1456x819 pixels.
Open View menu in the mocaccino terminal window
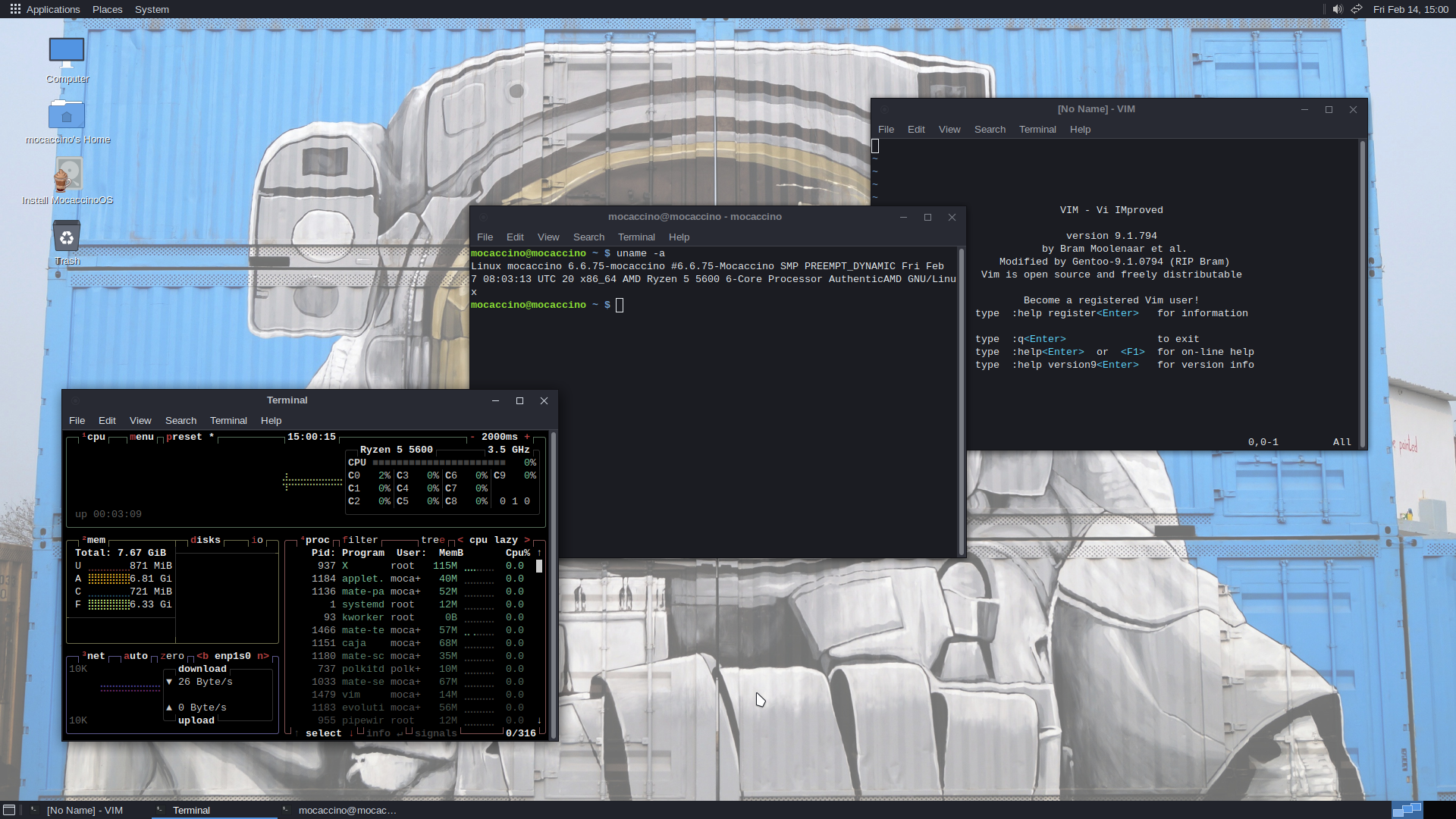point(548,237)
